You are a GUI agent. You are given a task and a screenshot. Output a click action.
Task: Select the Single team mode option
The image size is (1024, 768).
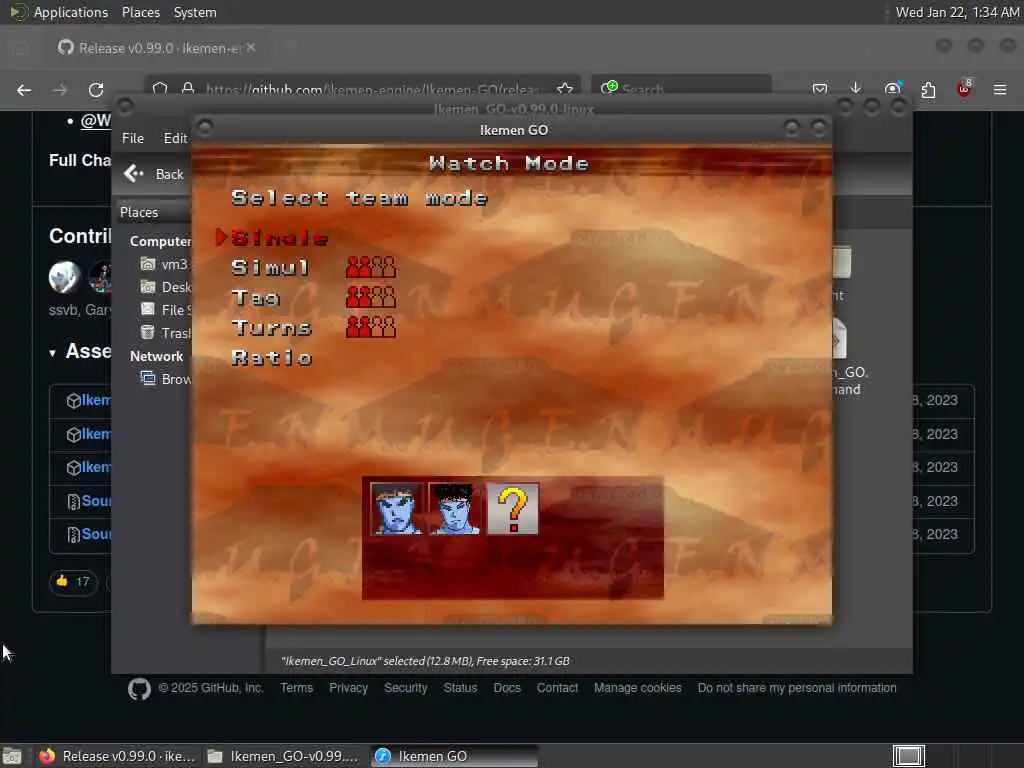pos(280,238)
